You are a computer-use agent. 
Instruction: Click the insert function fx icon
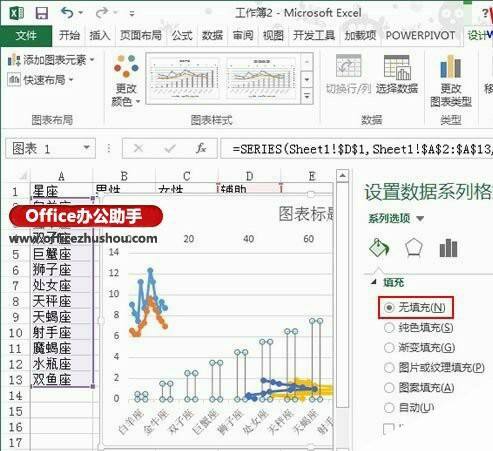coord(201,148)
